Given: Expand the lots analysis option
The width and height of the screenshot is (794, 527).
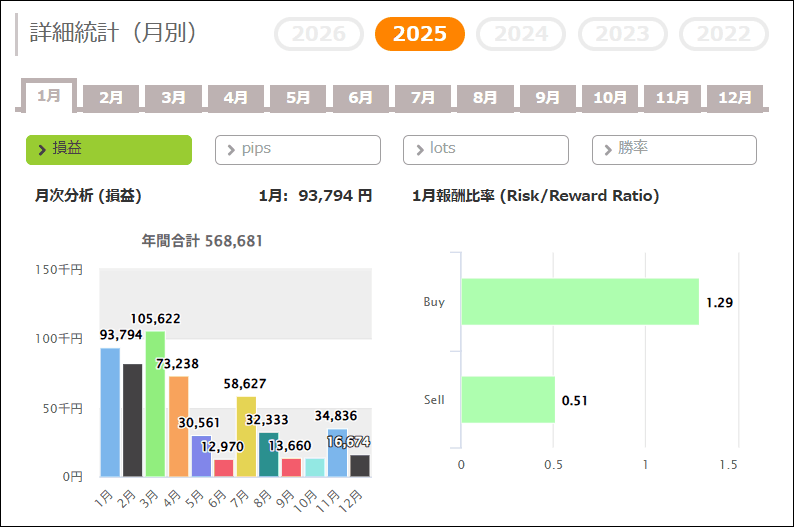Looking at the screenshot, I should tap(485, 149).
